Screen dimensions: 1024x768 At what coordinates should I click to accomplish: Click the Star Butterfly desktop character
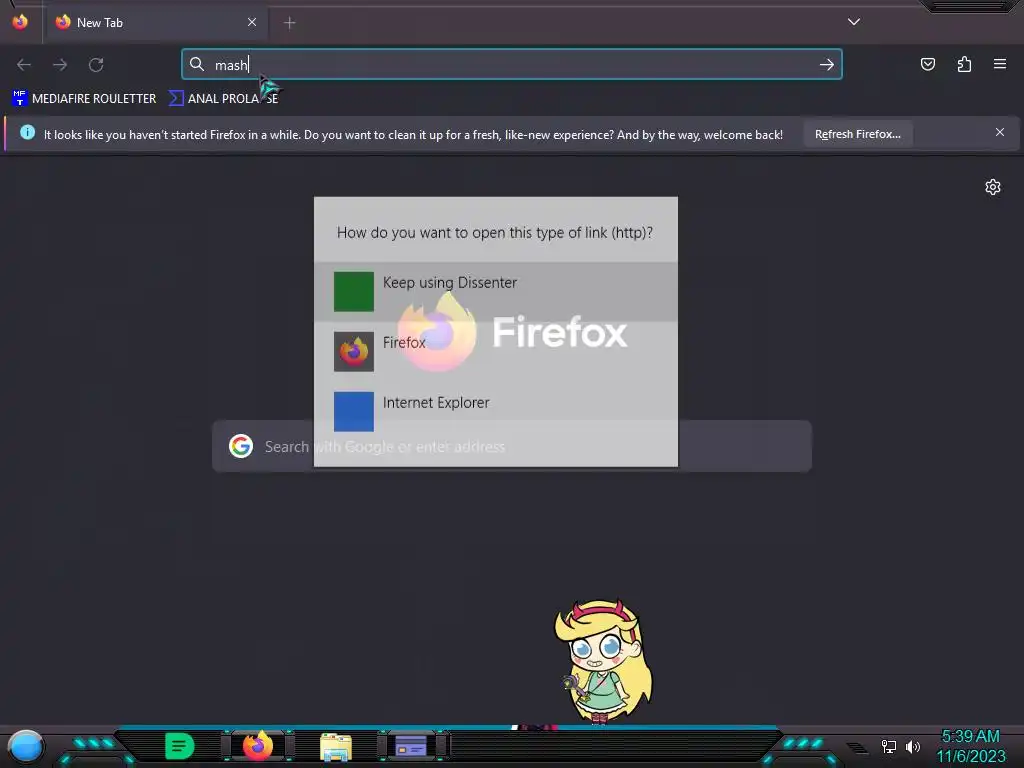[603, 661]
